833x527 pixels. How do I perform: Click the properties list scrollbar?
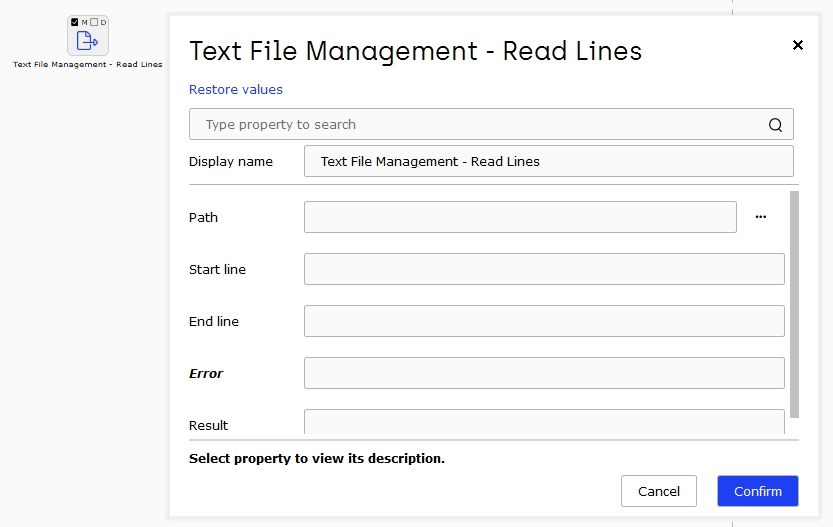[x=794, y=304]
